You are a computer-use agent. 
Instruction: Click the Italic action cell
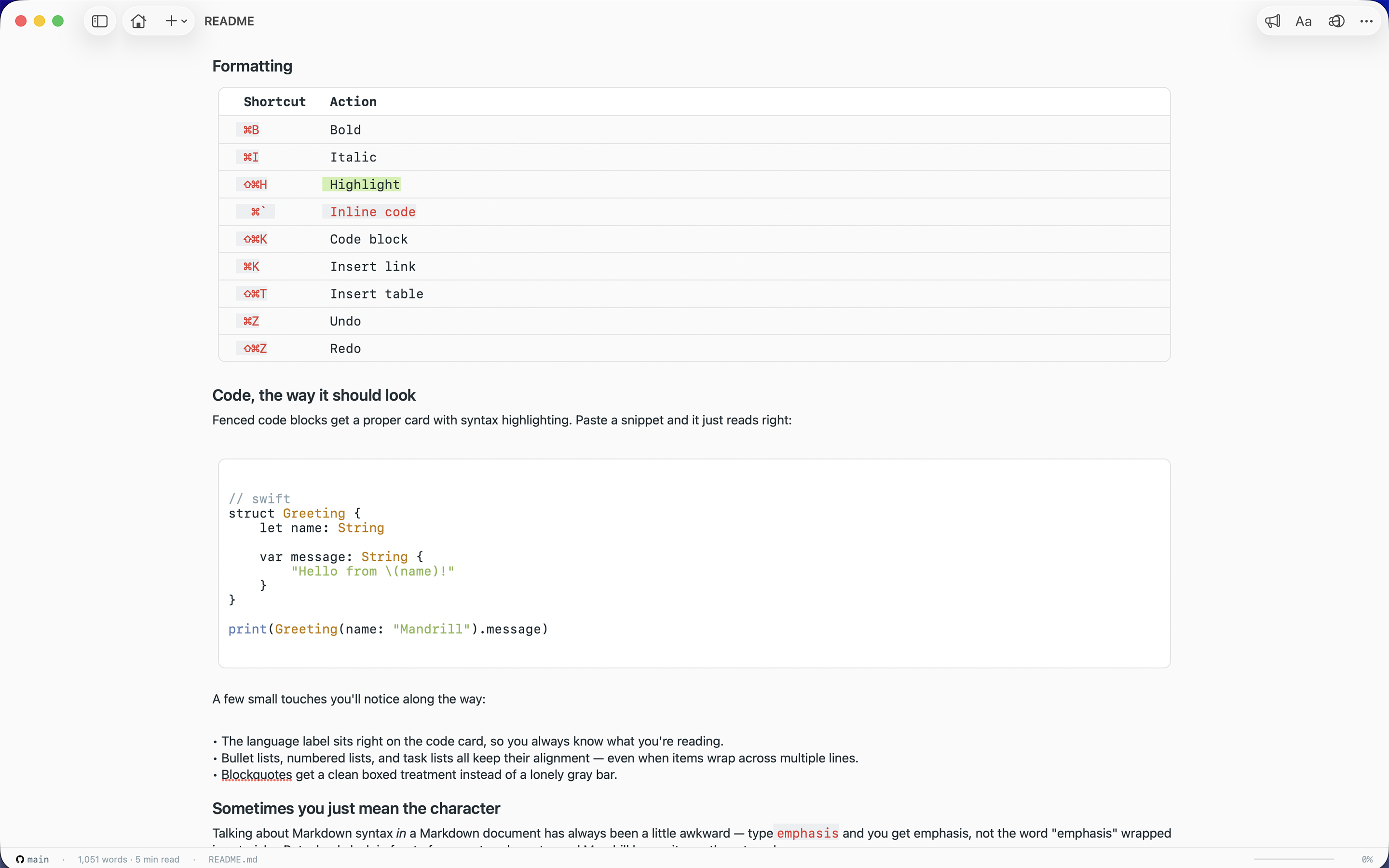(x=353, y=157)
